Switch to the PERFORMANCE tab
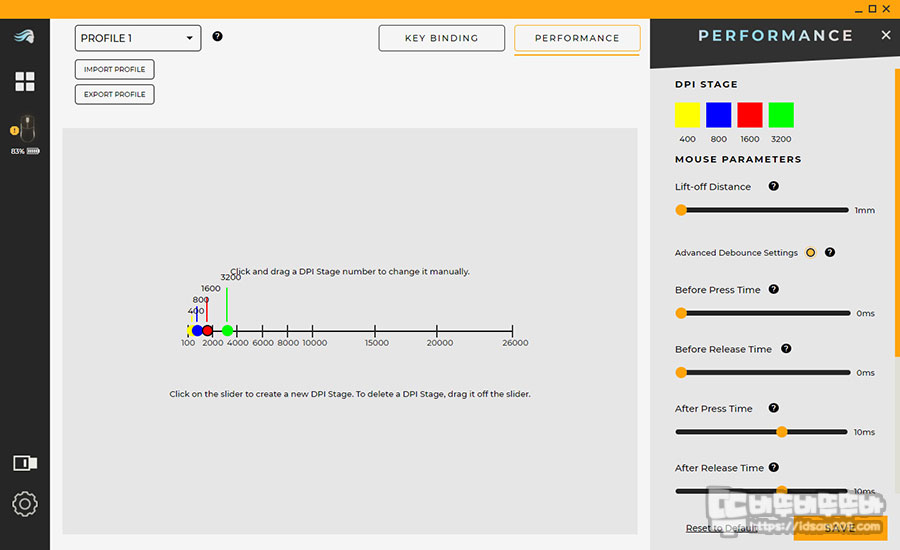The width and height of the screenshot is (900, 550). coord(577,38)
